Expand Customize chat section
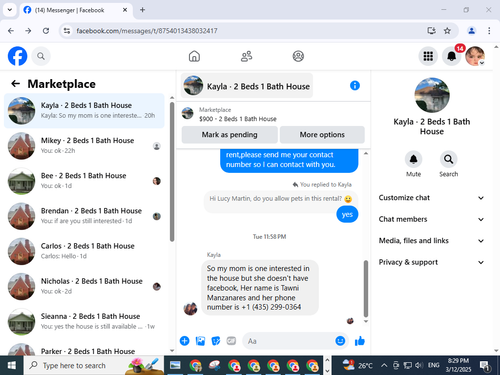This screenshot has height=375, width=500. tap(431, 198)
